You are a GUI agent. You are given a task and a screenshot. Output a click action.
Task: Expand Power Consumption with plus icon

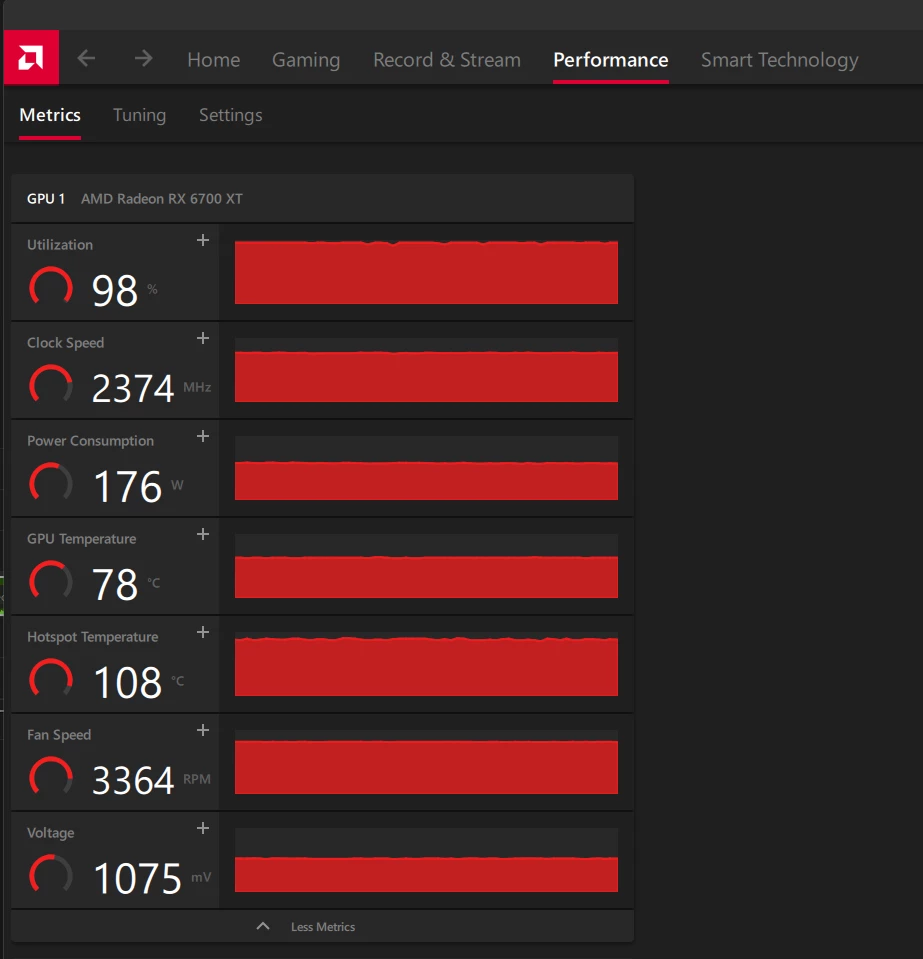[x=203, y=436]
